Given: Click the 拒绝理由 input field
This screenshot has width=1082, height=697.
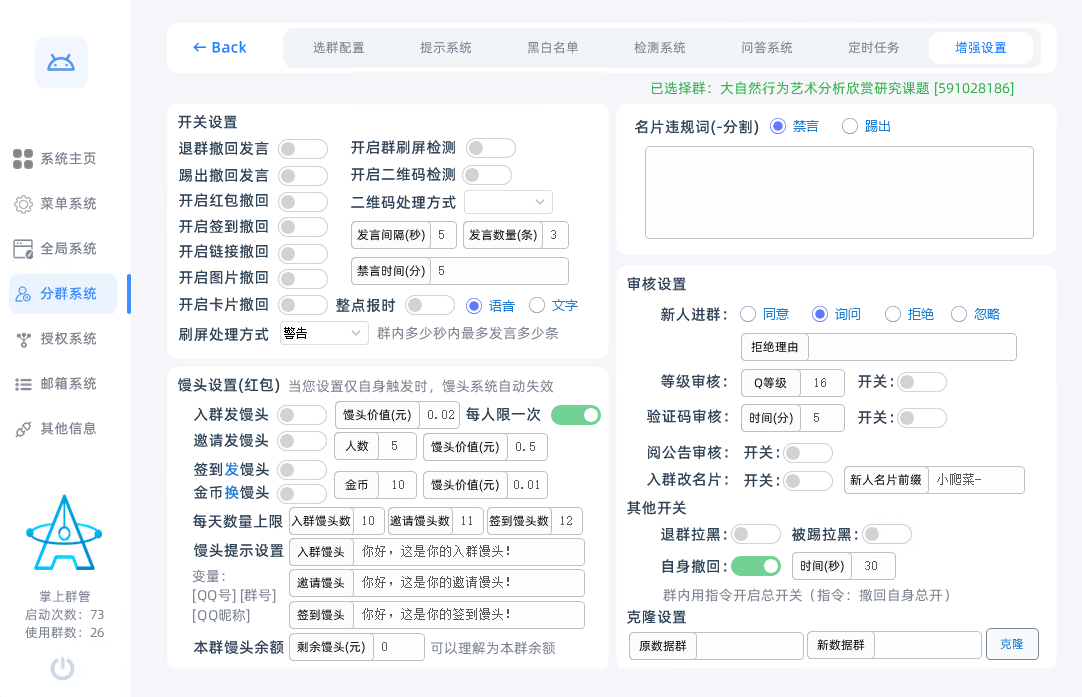Looking at the screenshot, I should [912, 347].
